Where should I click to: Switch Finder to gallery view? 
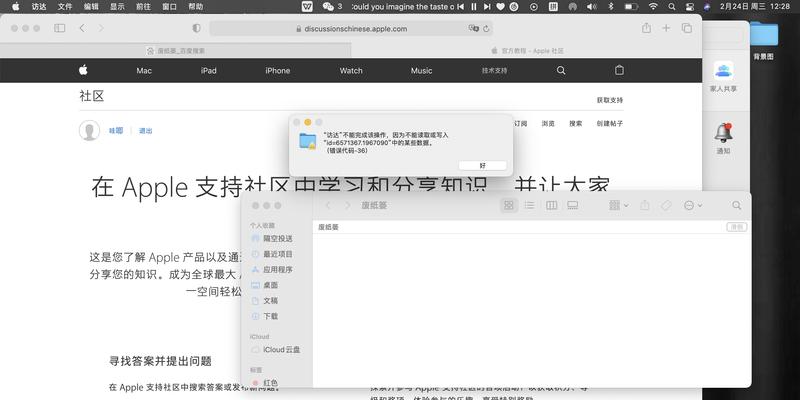[572, 206]
